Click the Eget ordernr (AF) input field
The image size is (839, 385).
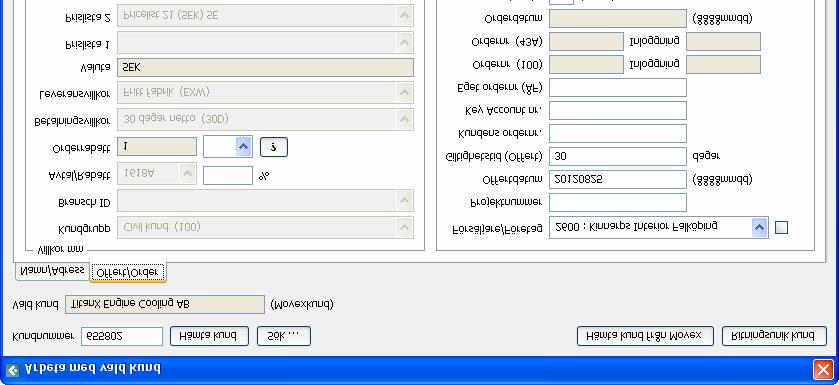pyautogui.click(x=617, y=88)
